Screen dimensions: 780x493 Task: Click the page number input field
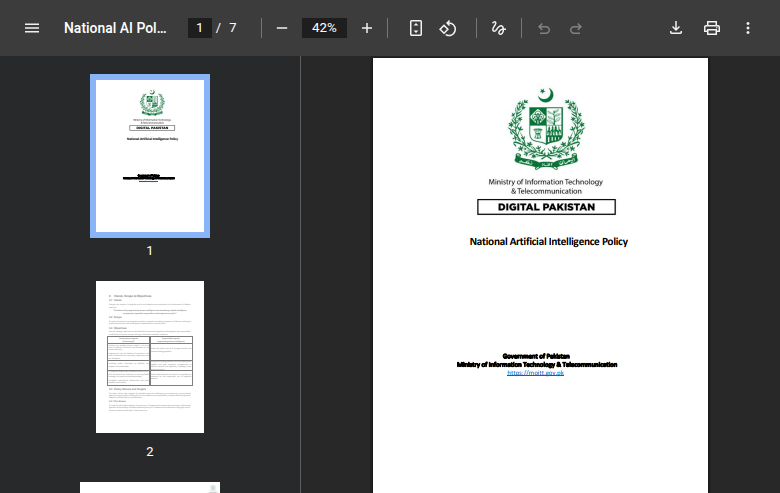tap(200, 28)
